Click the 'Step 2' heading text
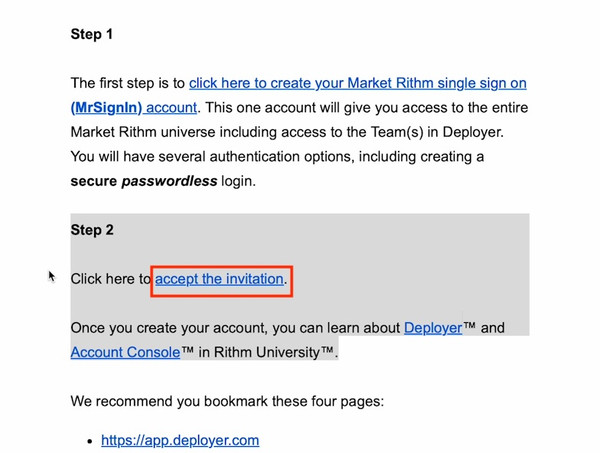This screenshot has width=600, height=453. [x=92, y=230]
